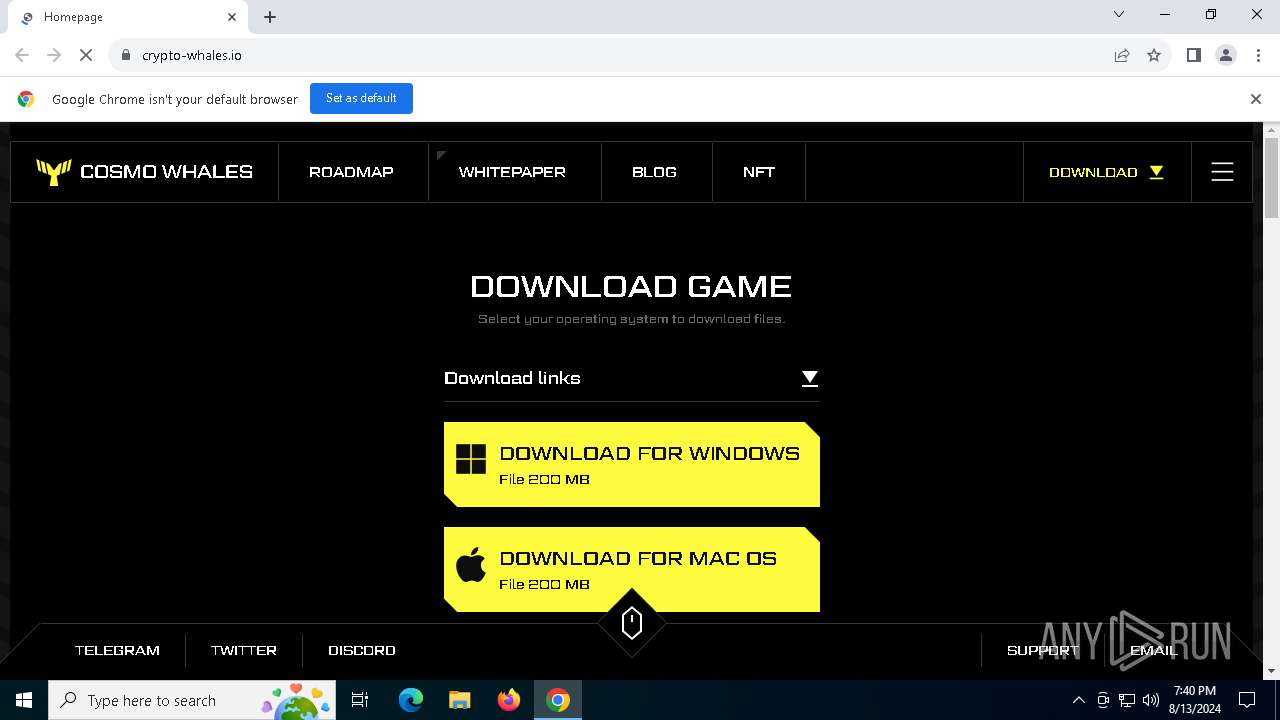Viewport: 1280px width, 720px height.
Task: Select the Homepage browser tab
Action: click(x=126, y=17)
